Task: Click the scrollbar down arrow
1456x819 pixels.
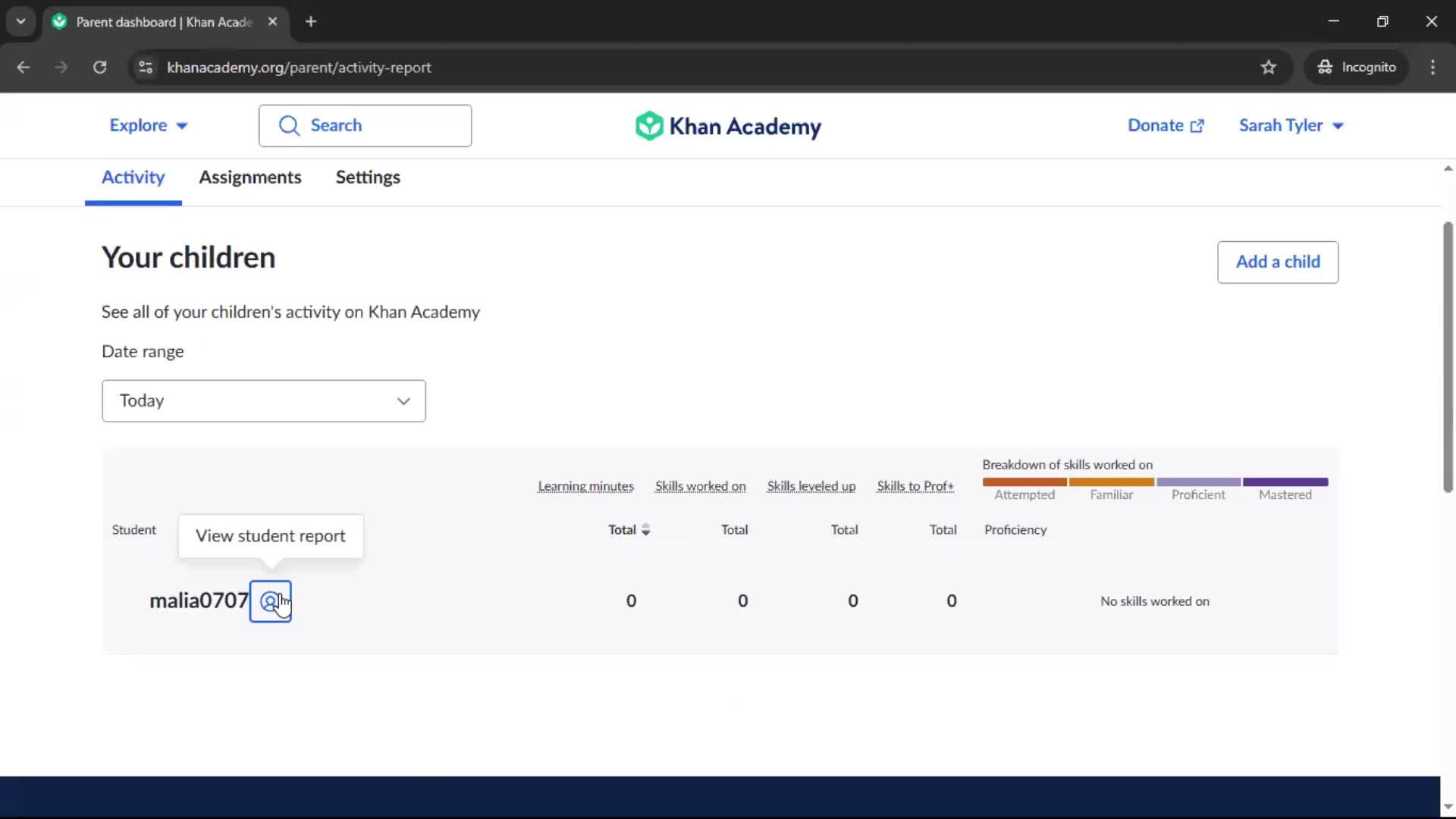Action: coord(1448,807)
